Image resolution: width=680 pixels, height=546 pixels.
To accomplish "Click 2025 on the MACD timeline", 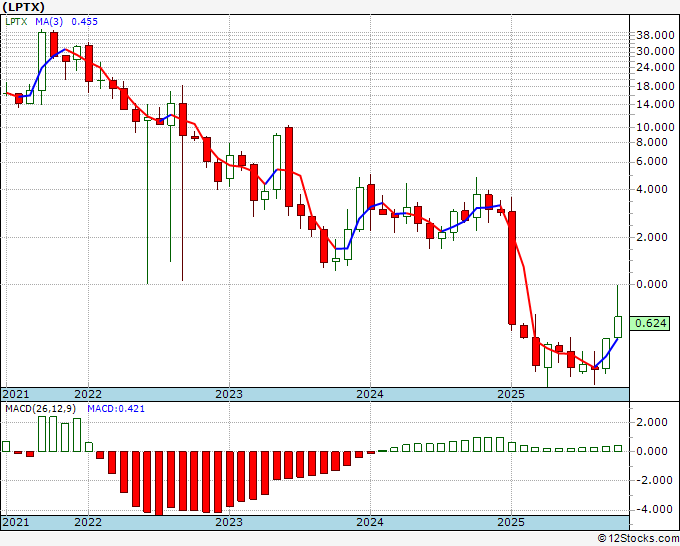I will coord(511,522).
